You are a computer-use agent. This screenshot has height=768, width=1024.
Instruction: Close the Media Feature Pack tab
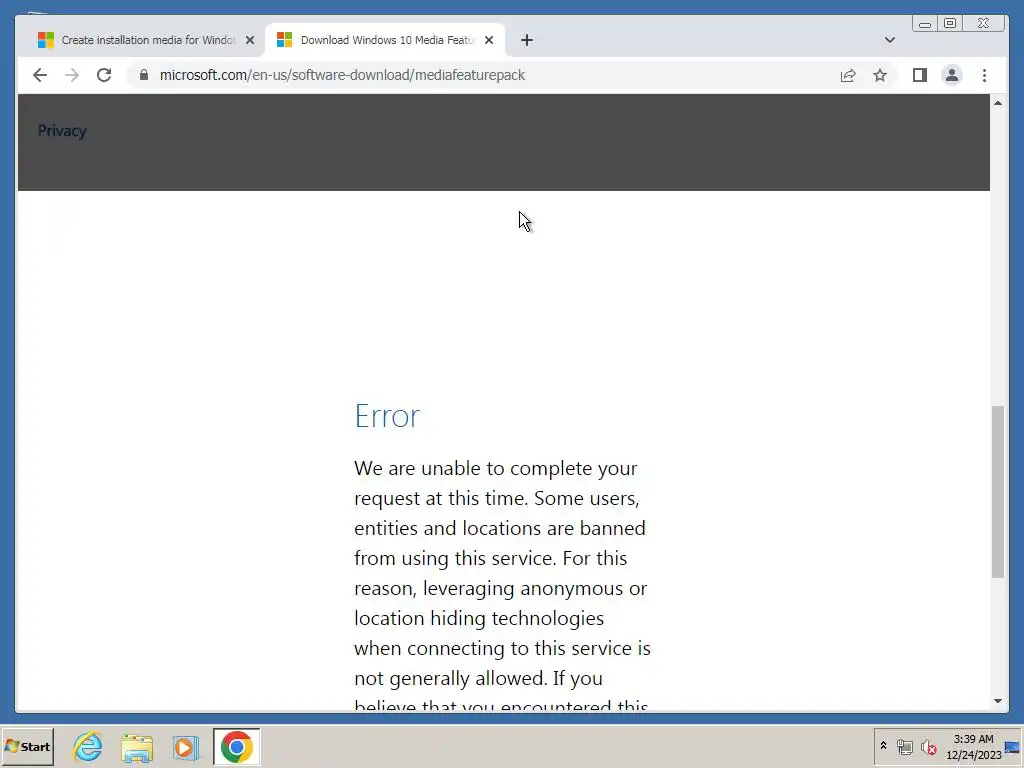pyautogui.click(x=488, y=40)
